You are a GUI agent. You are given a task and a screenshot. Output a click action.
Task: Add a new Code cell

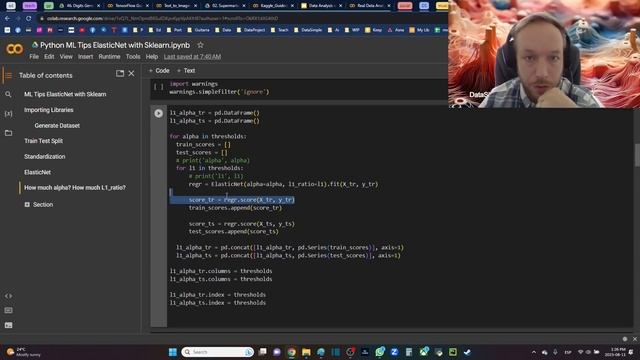tap(159, 71)
